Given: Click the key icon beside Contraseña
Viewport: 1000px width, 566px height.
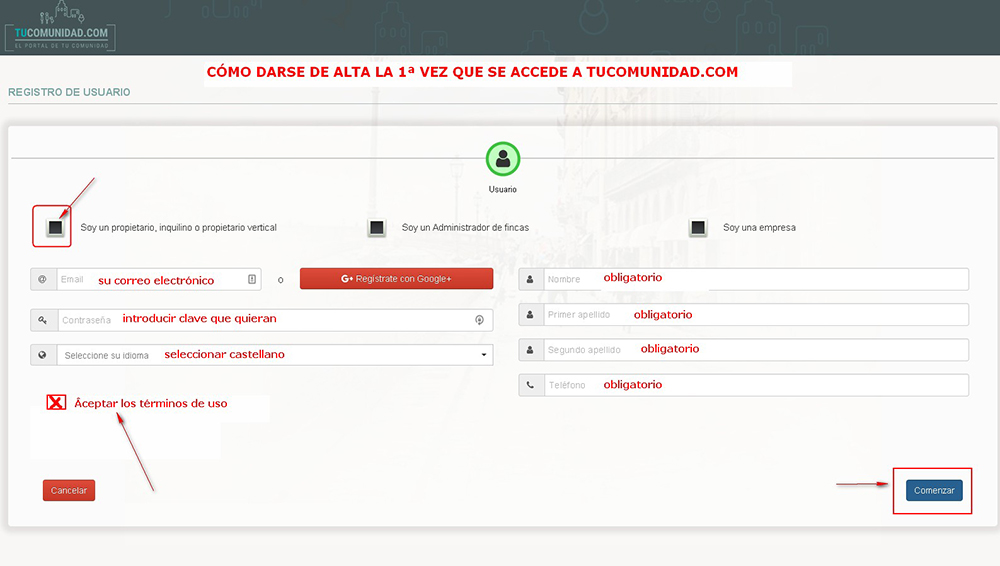Looking at the screenshot, I should click(43, 320).
